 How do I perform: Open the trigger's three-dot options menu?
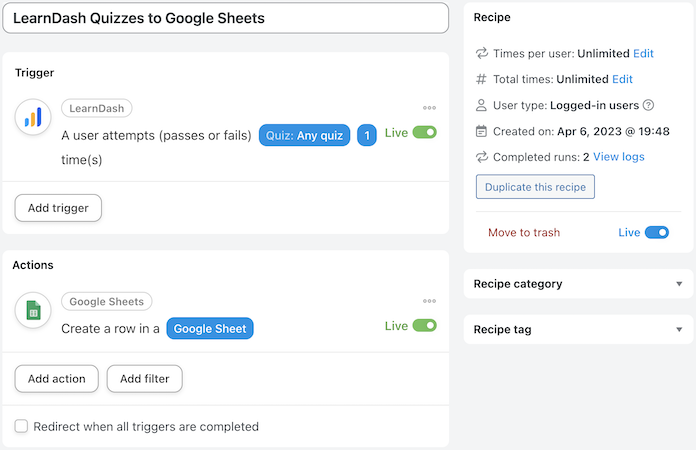click(429, 108)
